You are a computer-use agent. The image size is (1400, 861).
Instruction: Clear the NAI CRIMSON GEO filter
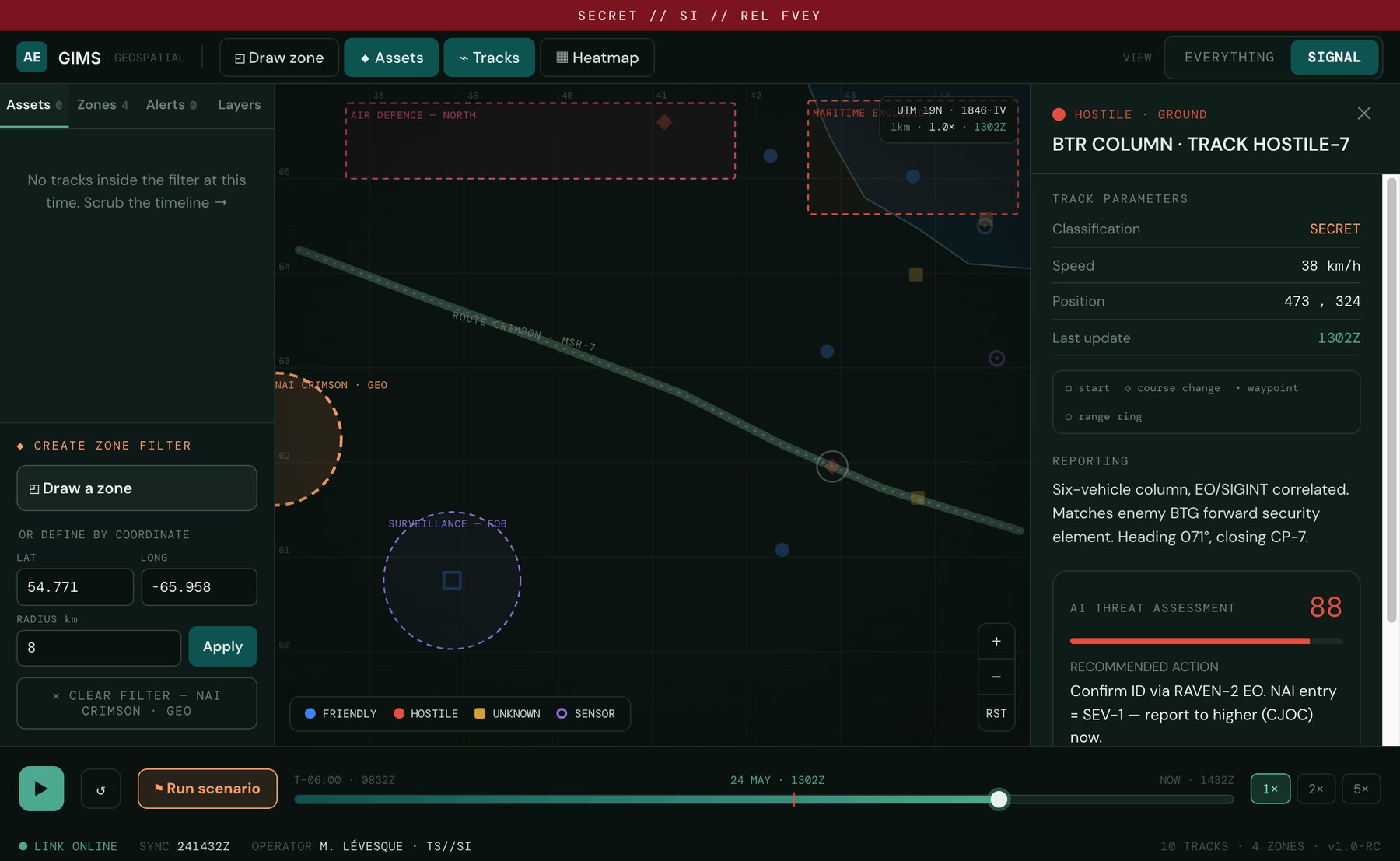(x=137, y=703)
